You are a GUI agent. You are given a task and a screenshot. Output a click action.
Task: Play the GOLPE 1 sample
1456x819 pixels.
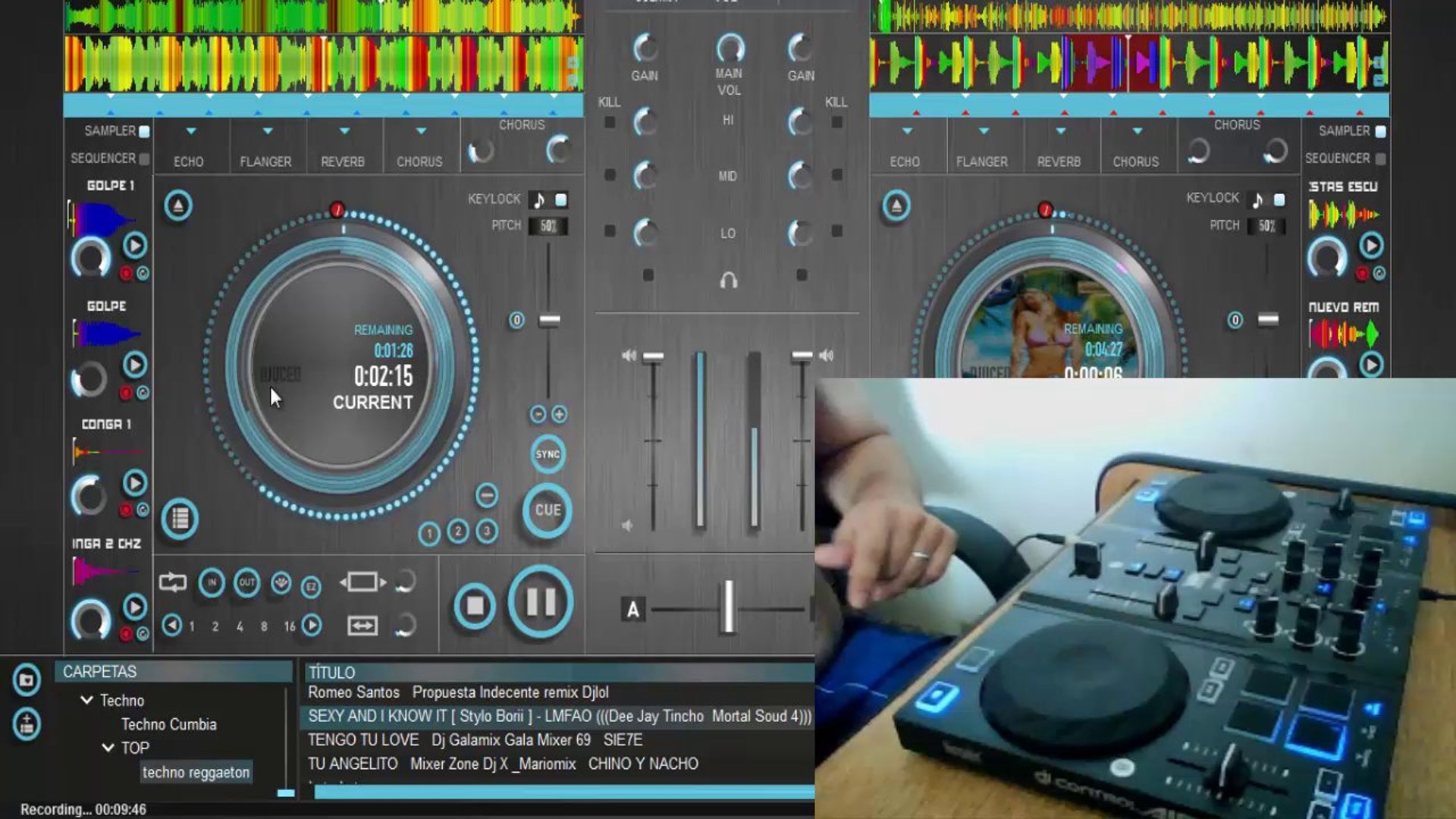click(135, 245)
